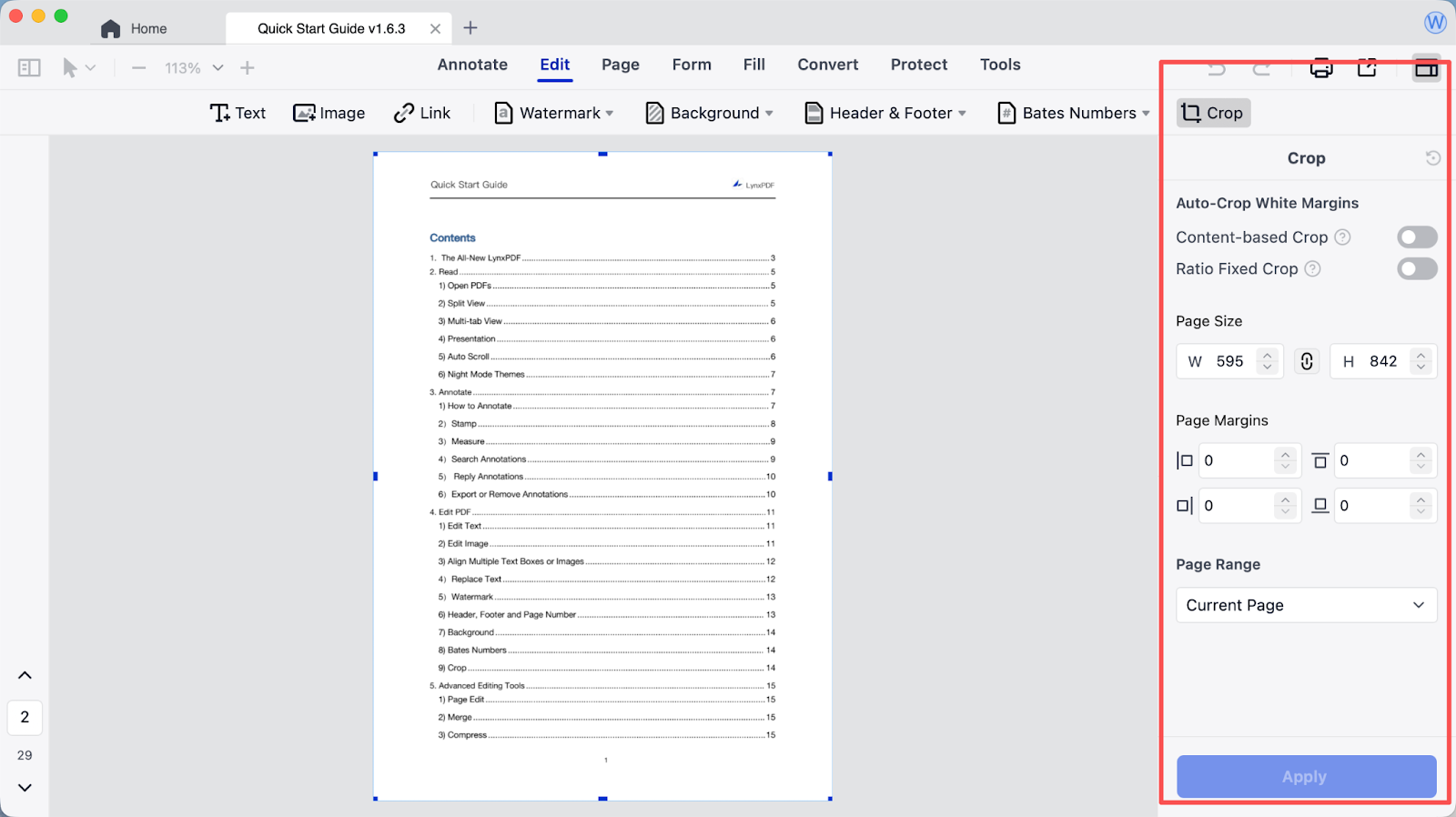Open the Page Range dropdown

[x=1306, y=605]
